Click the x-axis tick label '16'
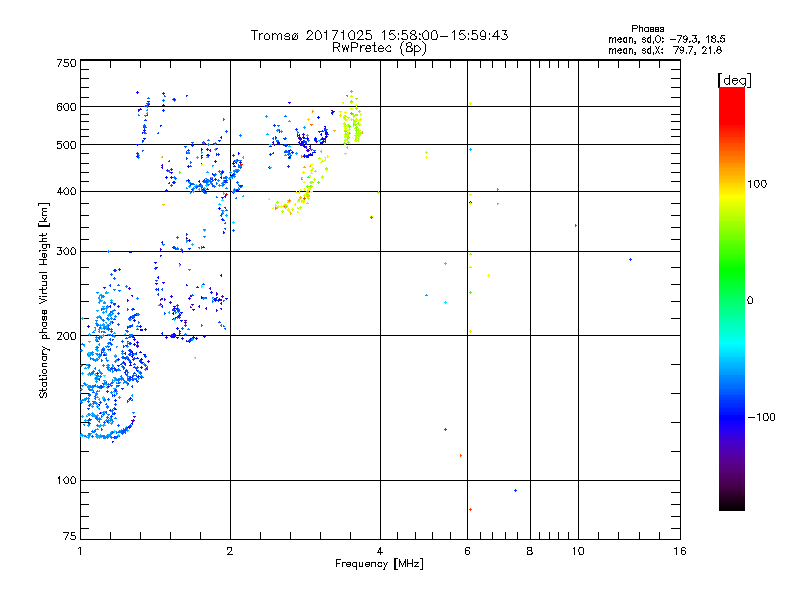Image resolution: width=800 pixels, height=600 pixels. pyautogui.click(x=680, y=551)
